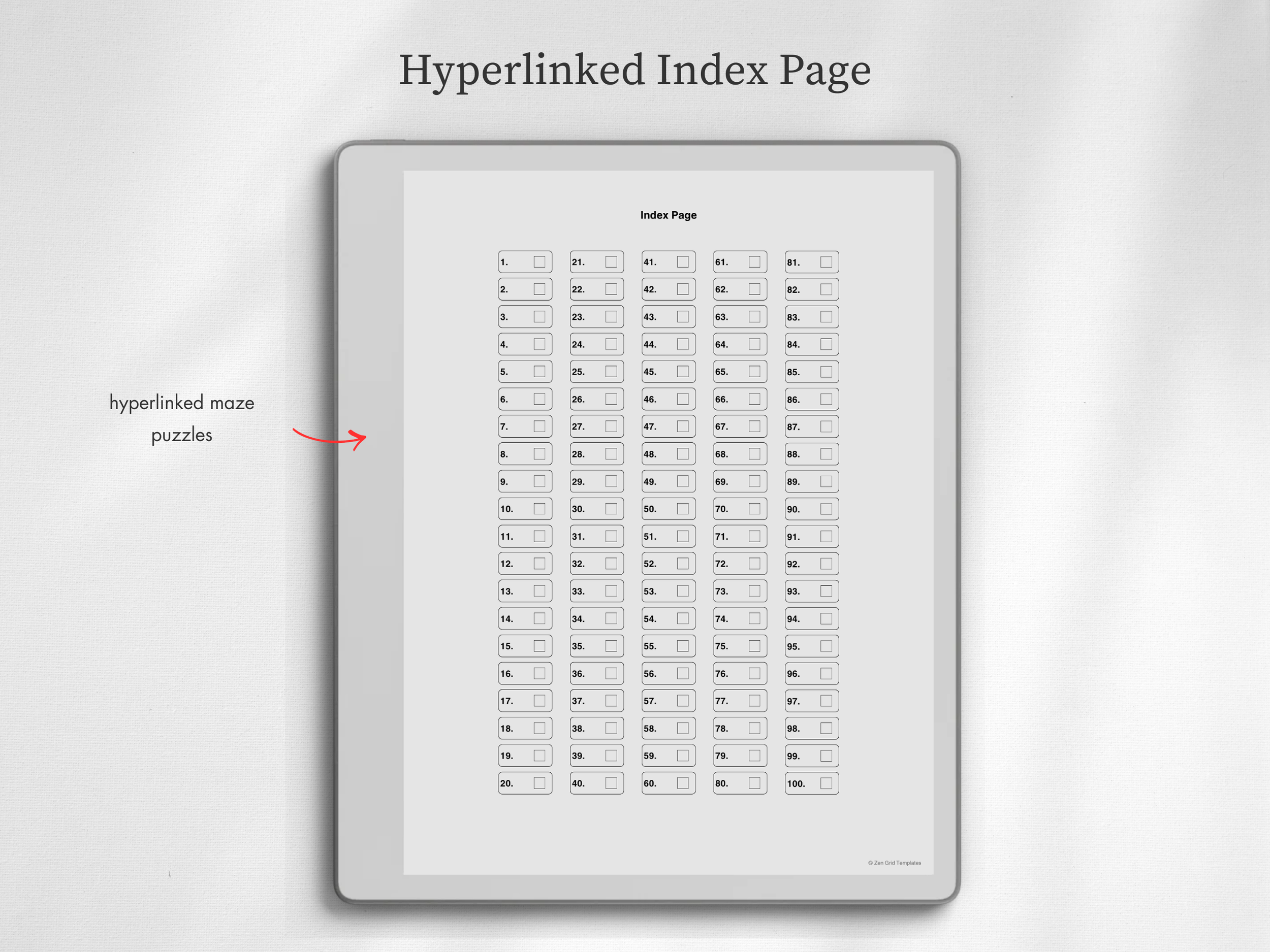This screenshot has height=952, width=1270.
Task: Go to puzzle 38.
Action: tap(596, 728)
